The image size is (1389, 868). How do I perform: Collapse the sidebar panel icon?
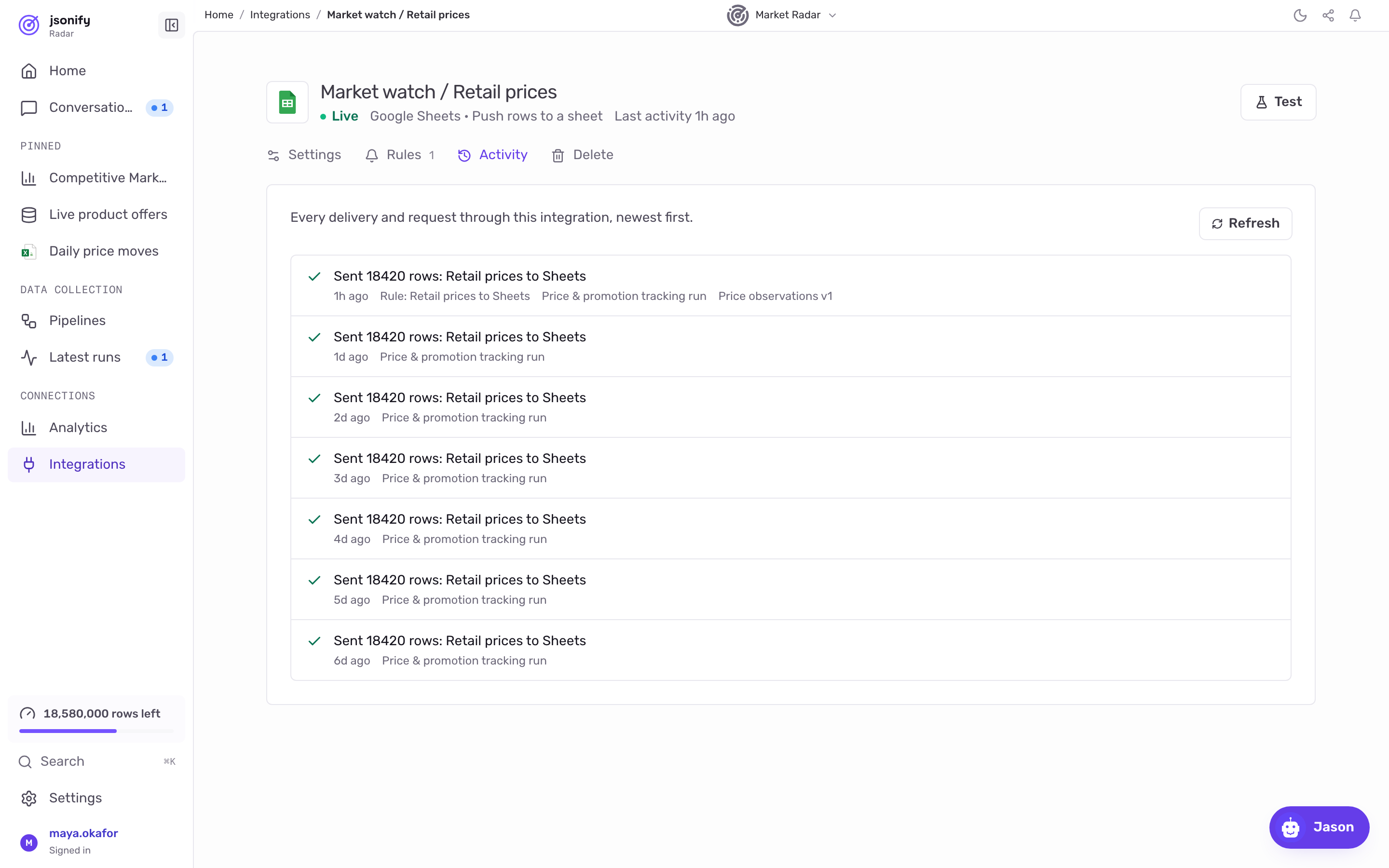point(171,25)
